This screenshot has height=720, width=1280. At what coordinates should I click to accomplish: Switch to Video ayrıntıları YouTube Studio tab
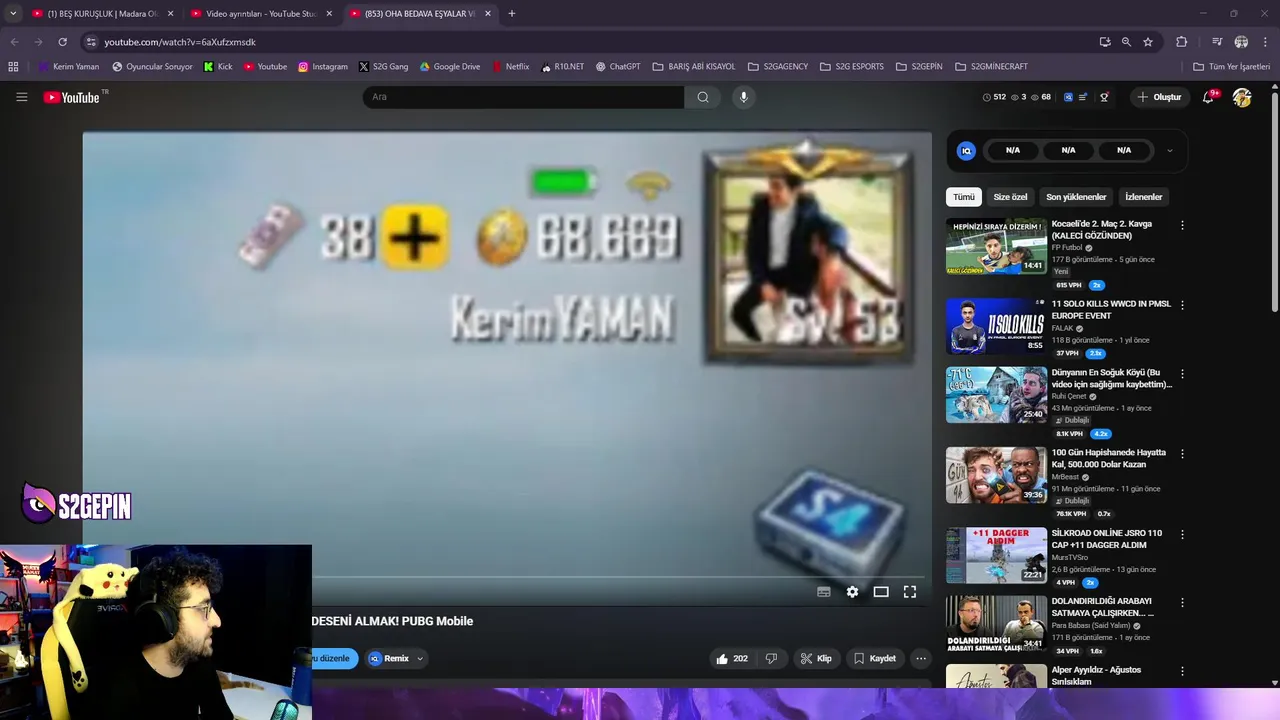tap(261, 13)
